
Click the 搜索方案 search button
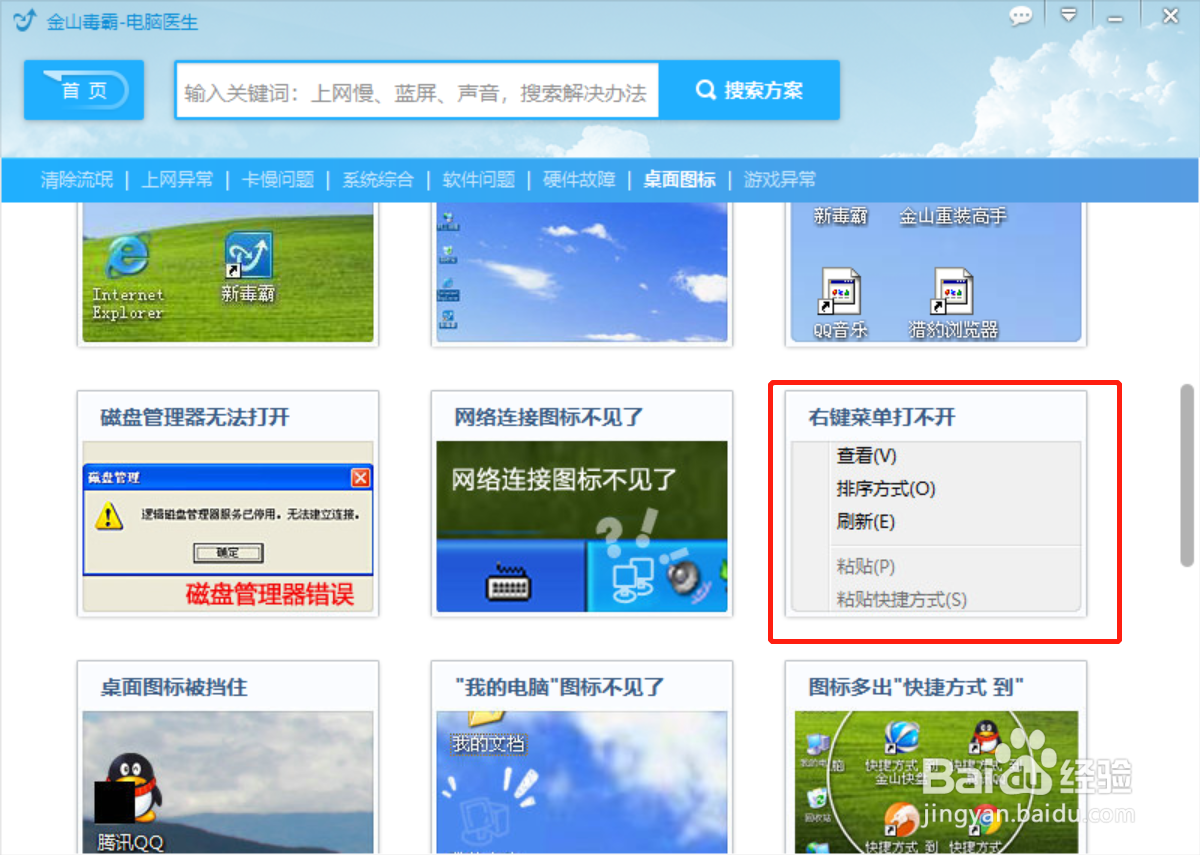pos(749,90)
